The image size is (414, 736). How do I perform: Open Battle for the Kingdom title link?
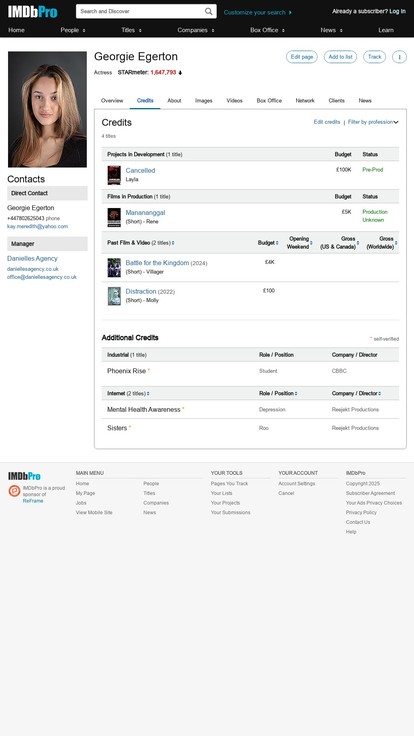click(157, 263)
